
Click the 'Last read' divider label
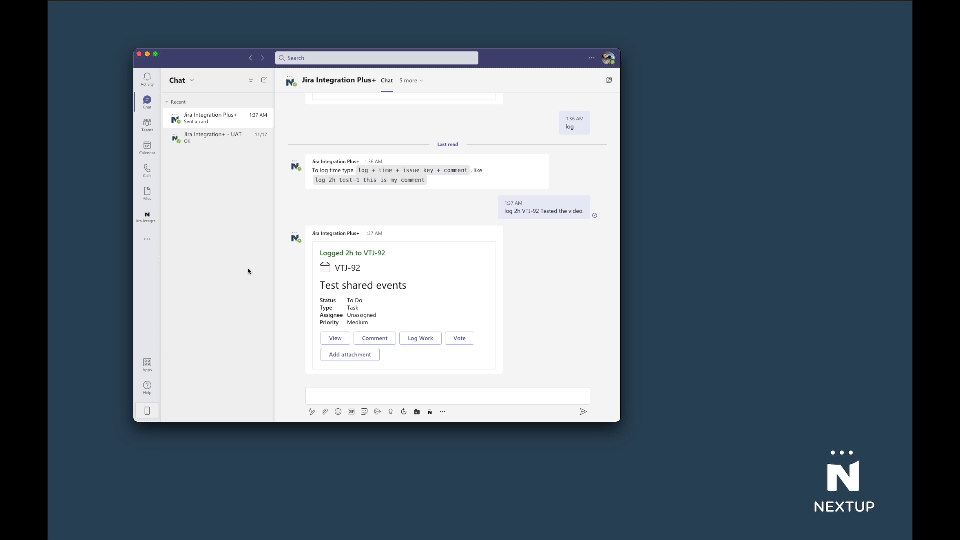coord(448,144)
